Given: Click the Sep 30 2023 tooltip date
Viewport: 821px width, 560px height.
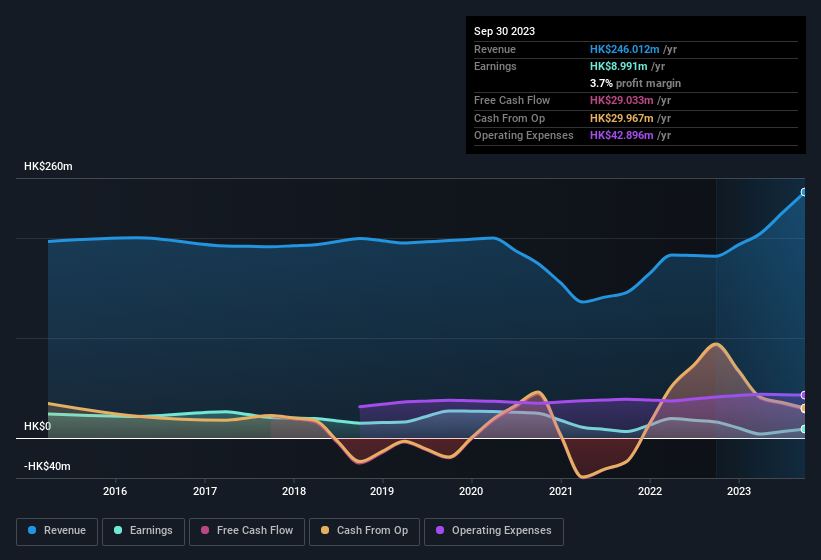Looking at the screenshot, I should pos(505,31).
